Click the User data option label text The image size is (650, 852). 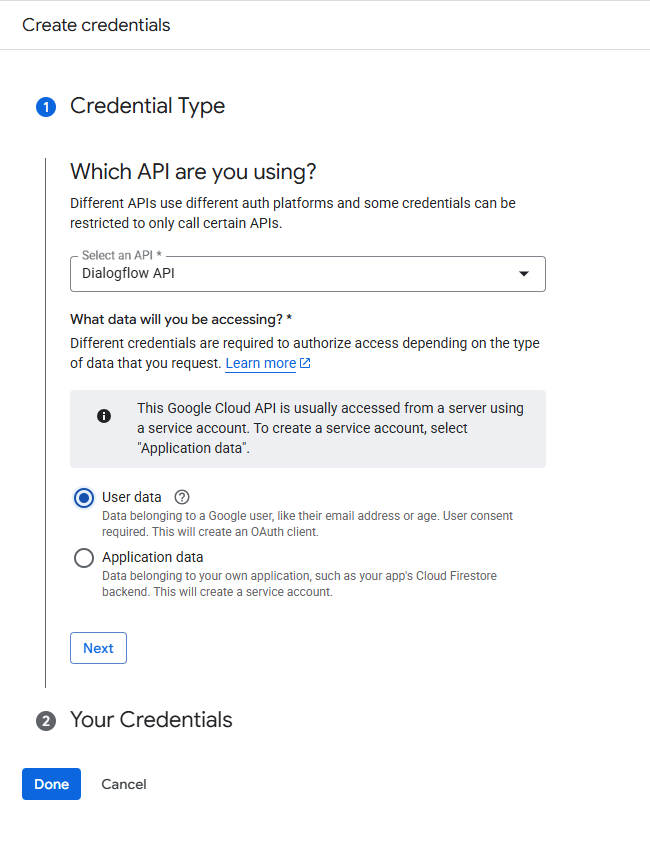point(132,497)
